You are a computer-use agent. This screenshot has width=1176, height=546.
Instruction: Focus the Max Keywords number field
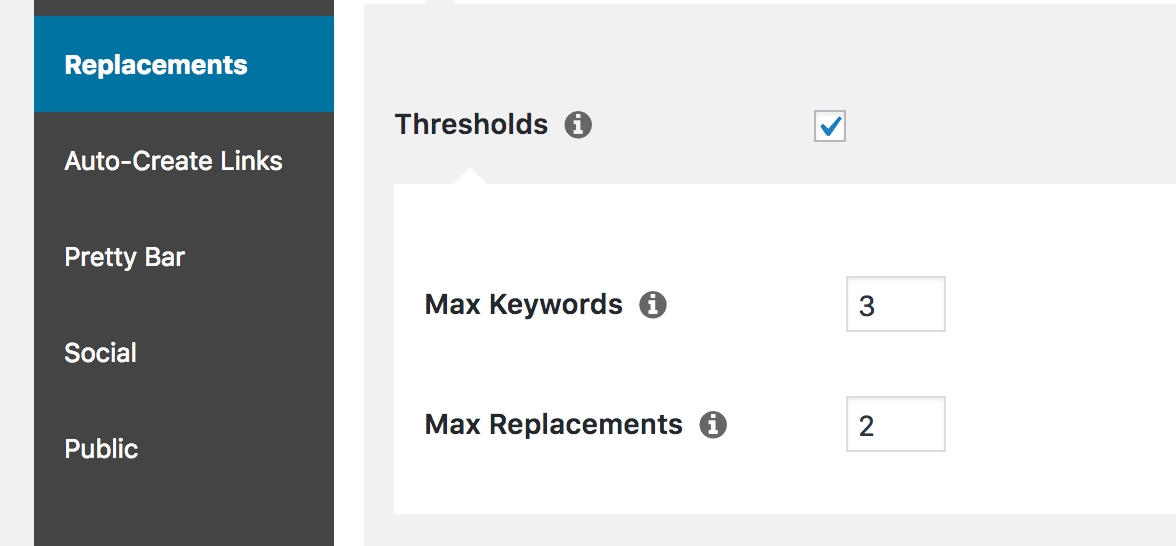895,304
